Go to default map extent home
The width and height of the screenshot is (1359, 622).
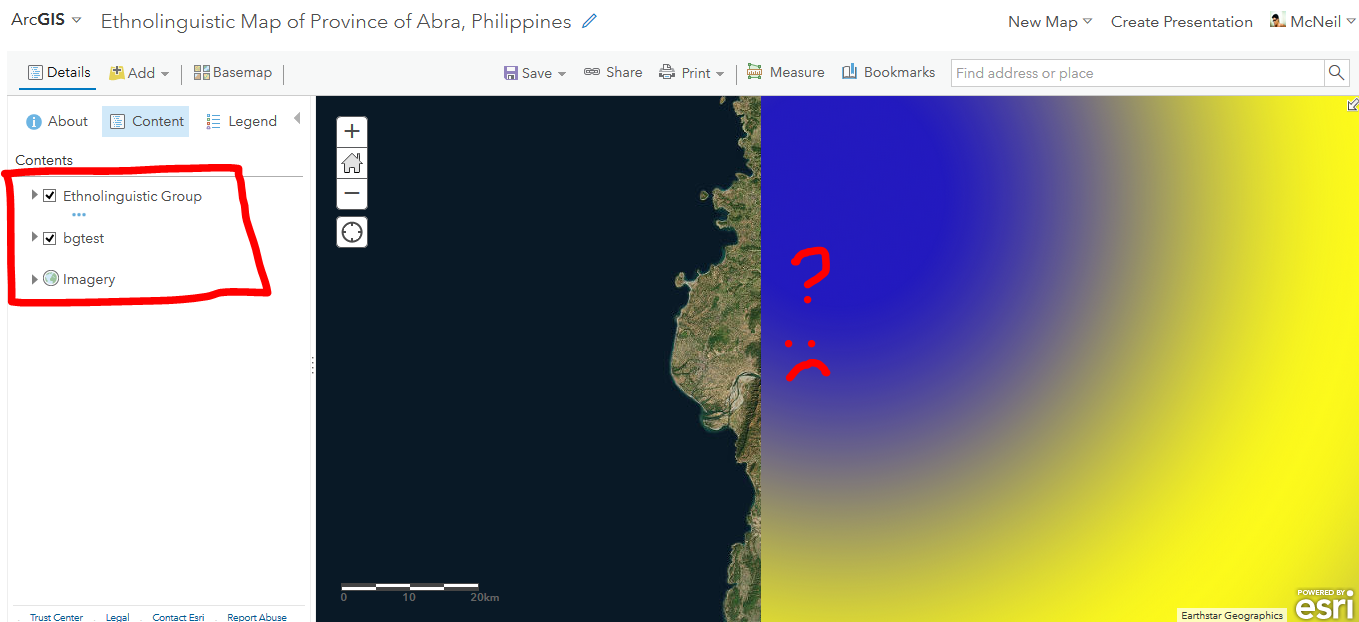coord(352,162)
